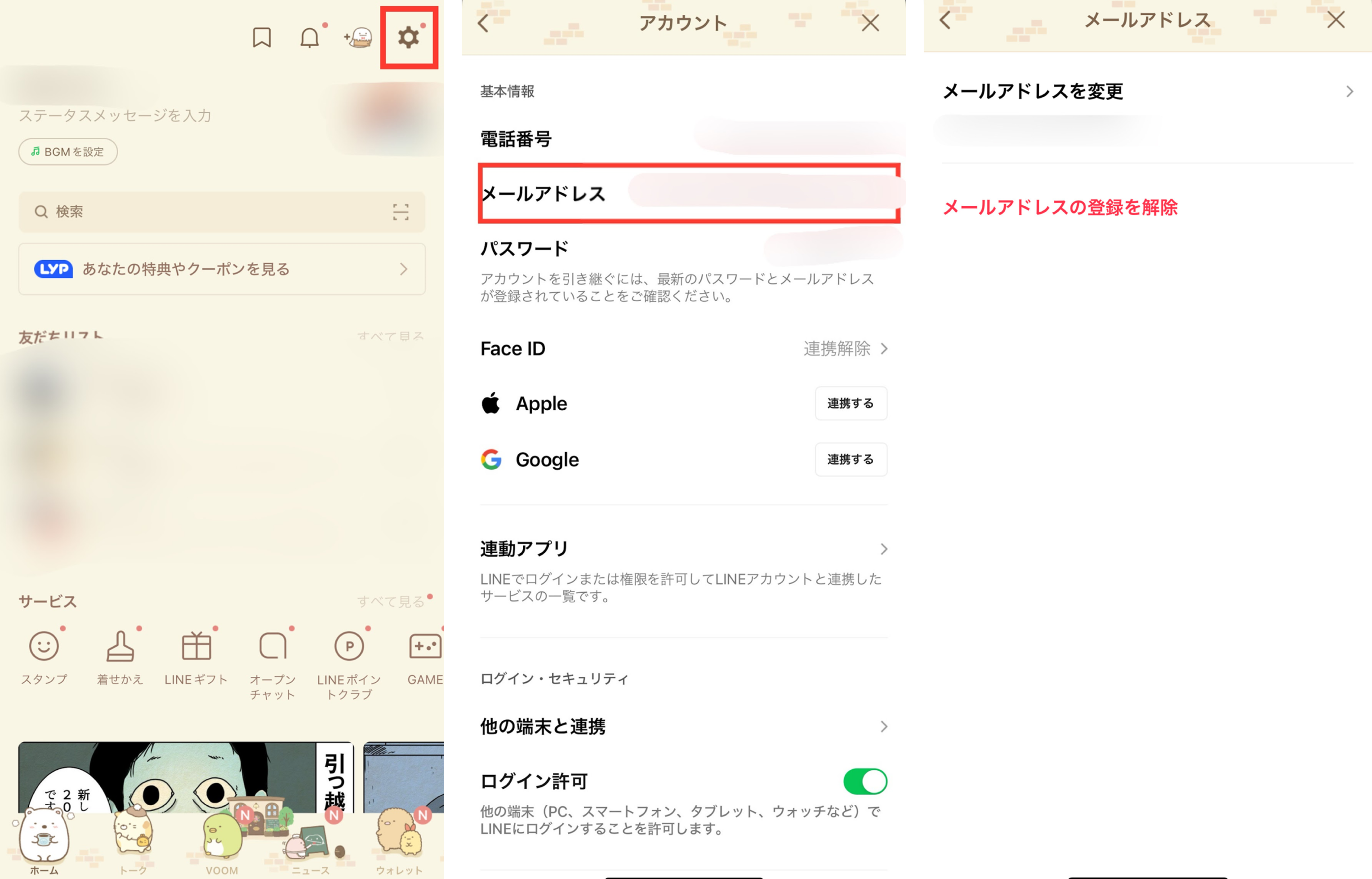The height and width of the screenshot is (879, 1372).
Task: Open the パスワード row
Action: click(x=684, y=249)
